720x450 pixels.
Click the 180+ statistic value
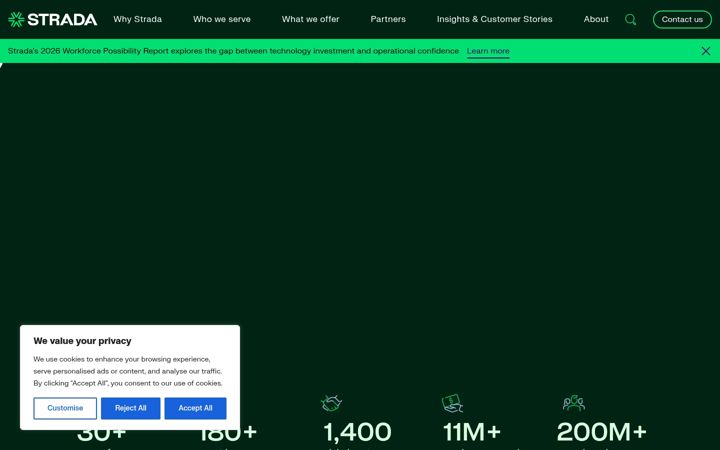point(228,435)
